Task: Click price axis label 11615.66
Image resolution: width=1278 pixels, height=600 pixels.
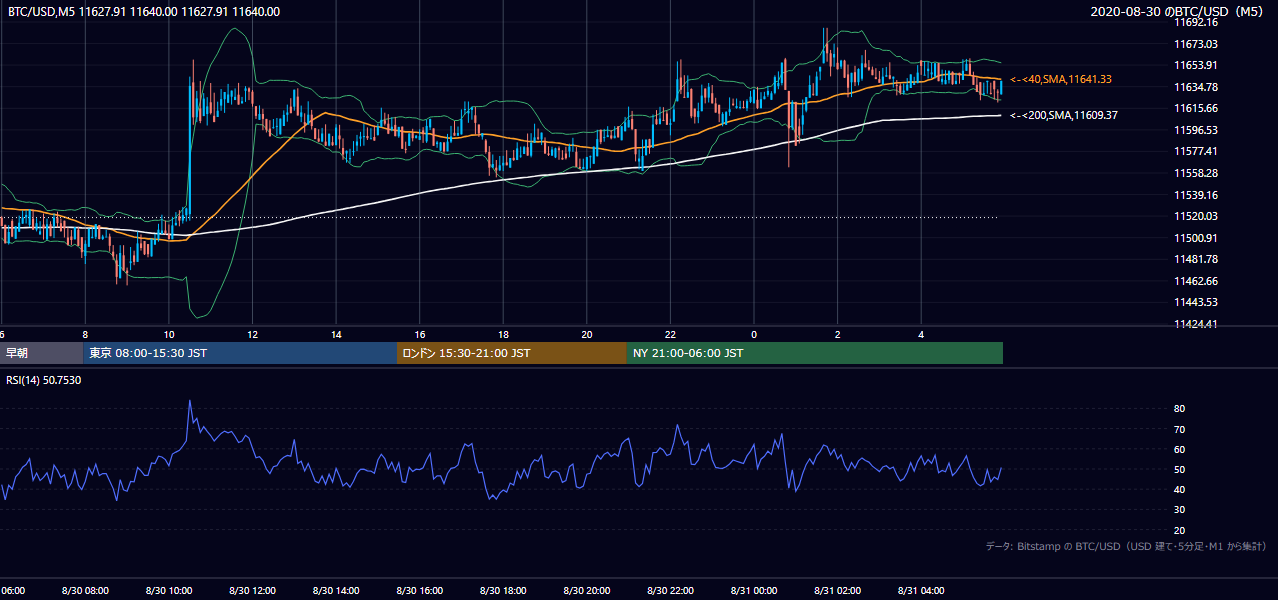Action: click(x=1196, y=108)
